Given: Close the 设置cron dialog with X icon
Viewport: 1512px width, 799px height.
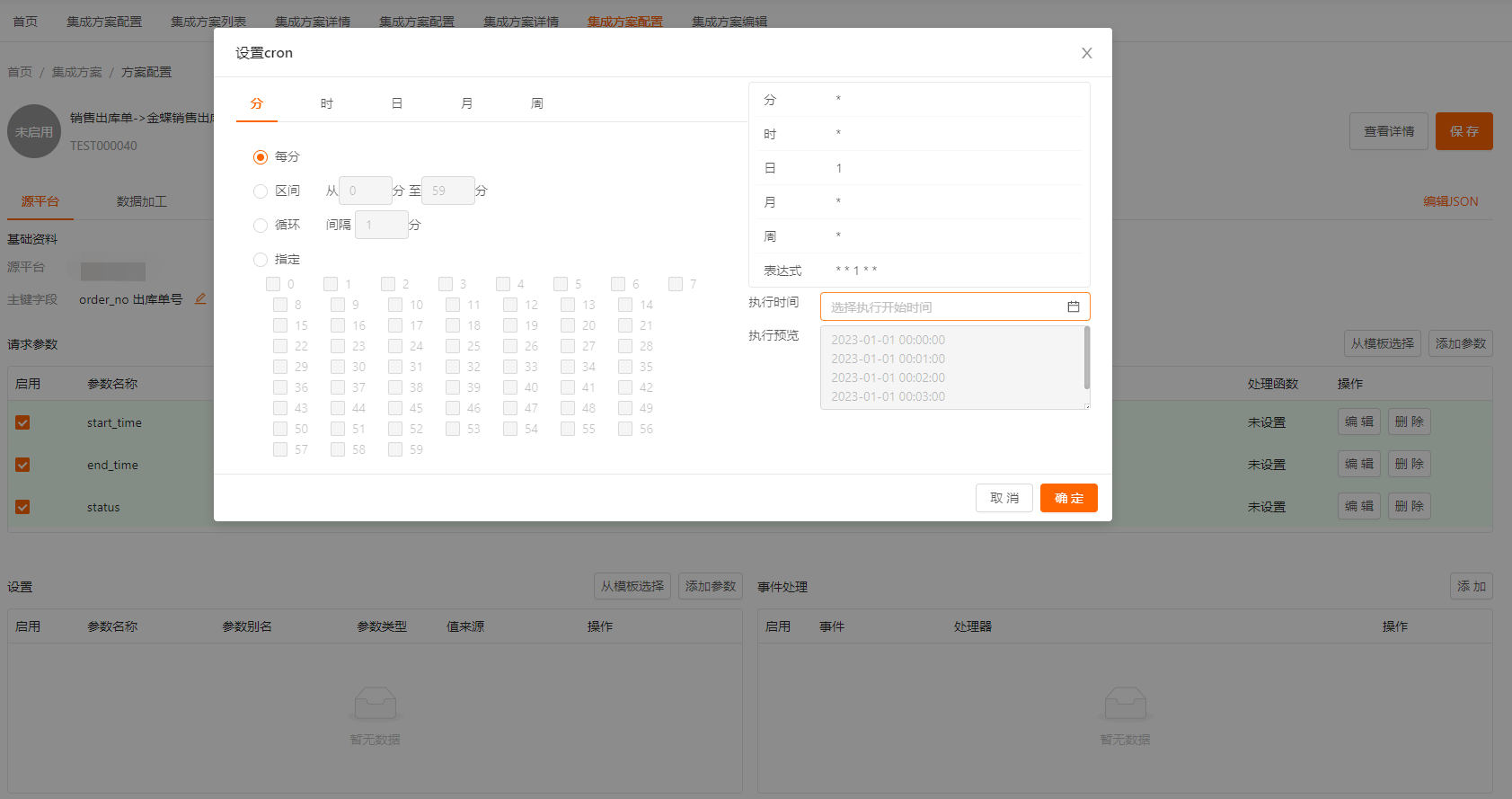Looking at the screenshot, I should [1086, 53].
